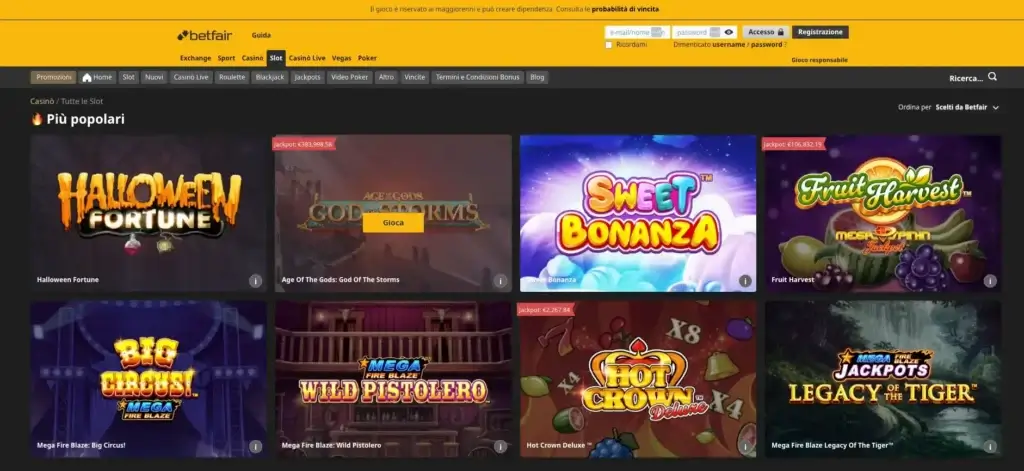This screenshot has width=1024, height=471.
Task: Show info for Mega Fire Blaze Legacy Of The Tiger
Action: coord(990,447)
